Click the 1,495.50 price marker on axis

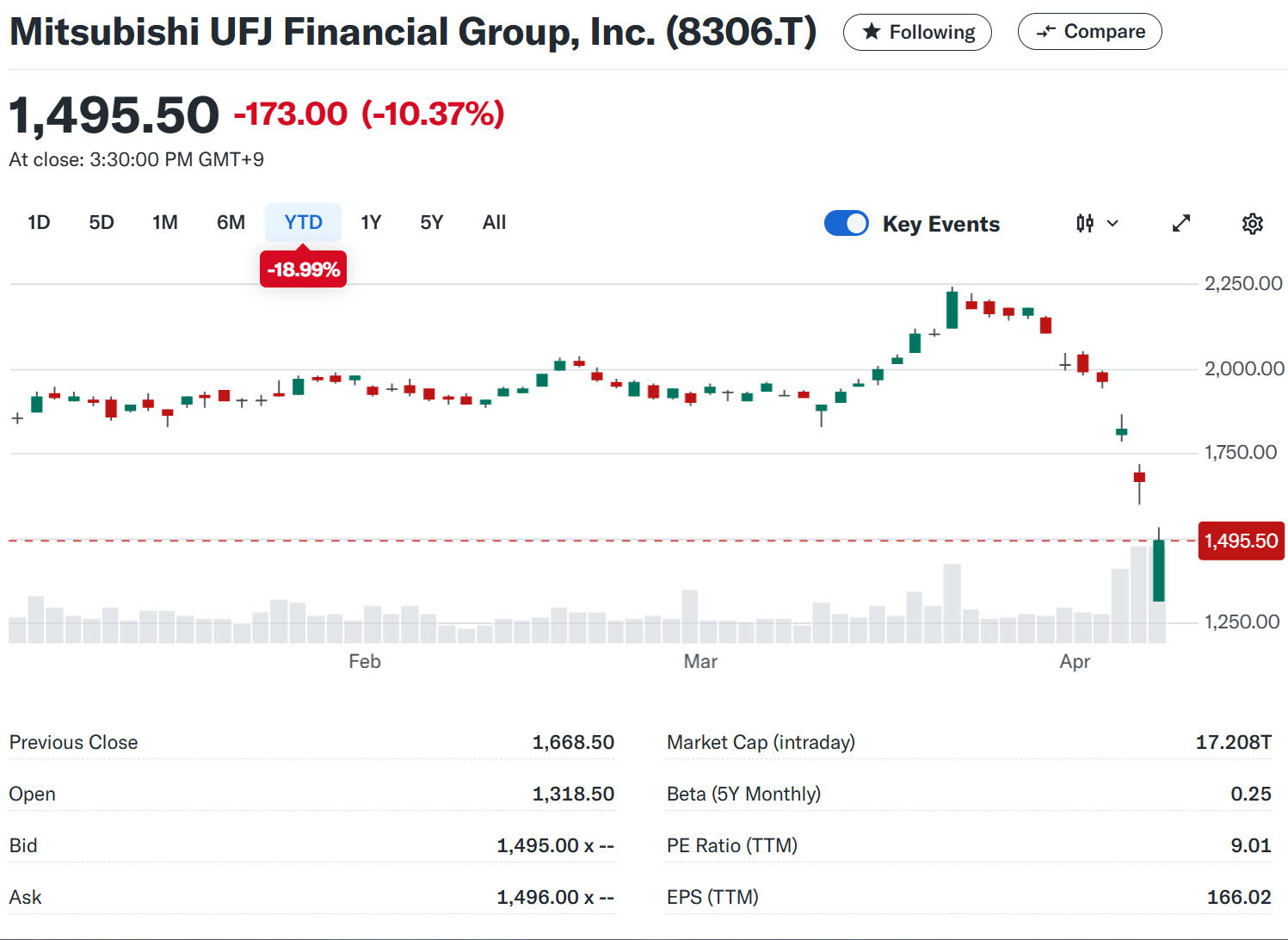[x=1241, y=541]
